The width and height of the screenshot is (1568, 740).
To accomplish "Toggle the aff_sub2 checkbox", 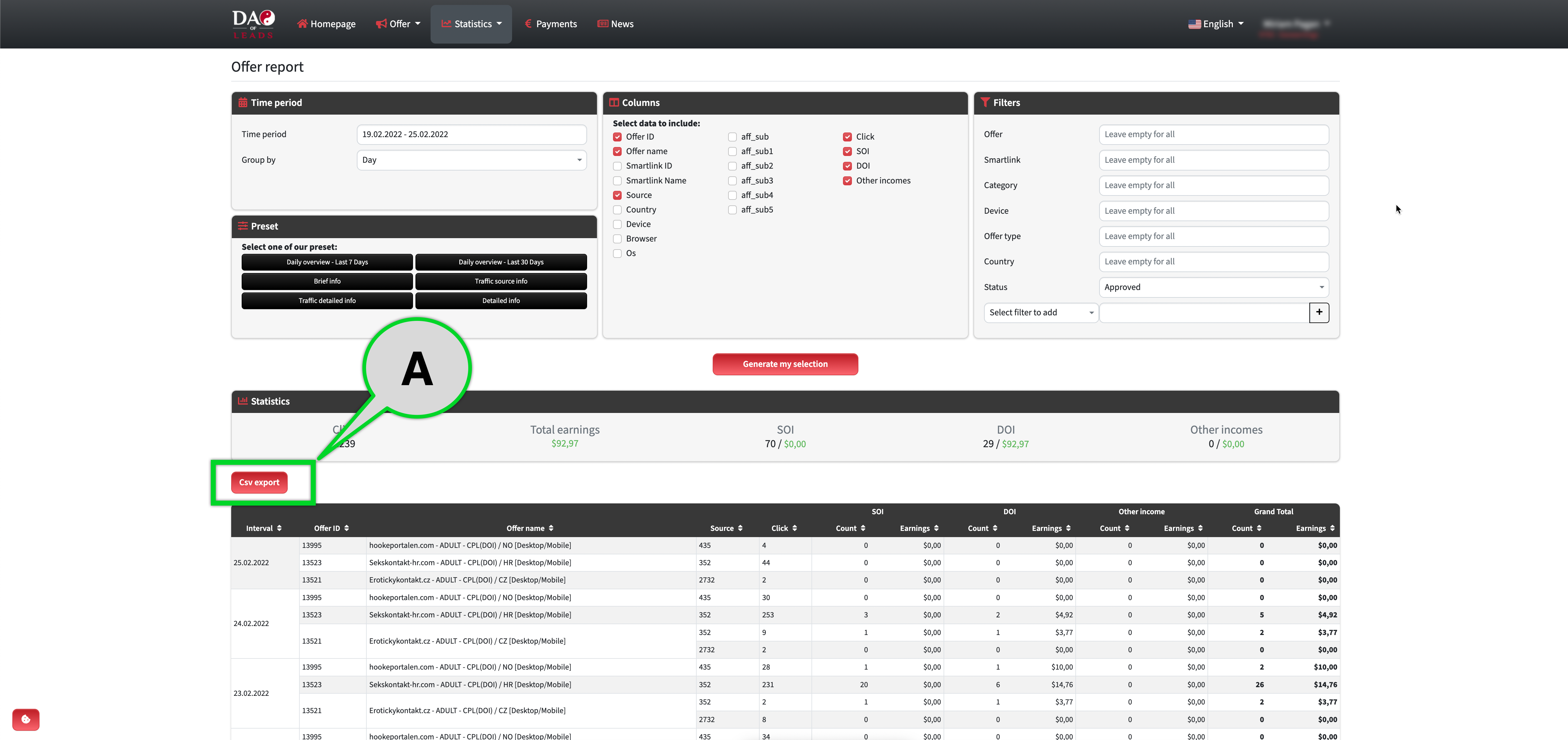I will click(732, 166).
